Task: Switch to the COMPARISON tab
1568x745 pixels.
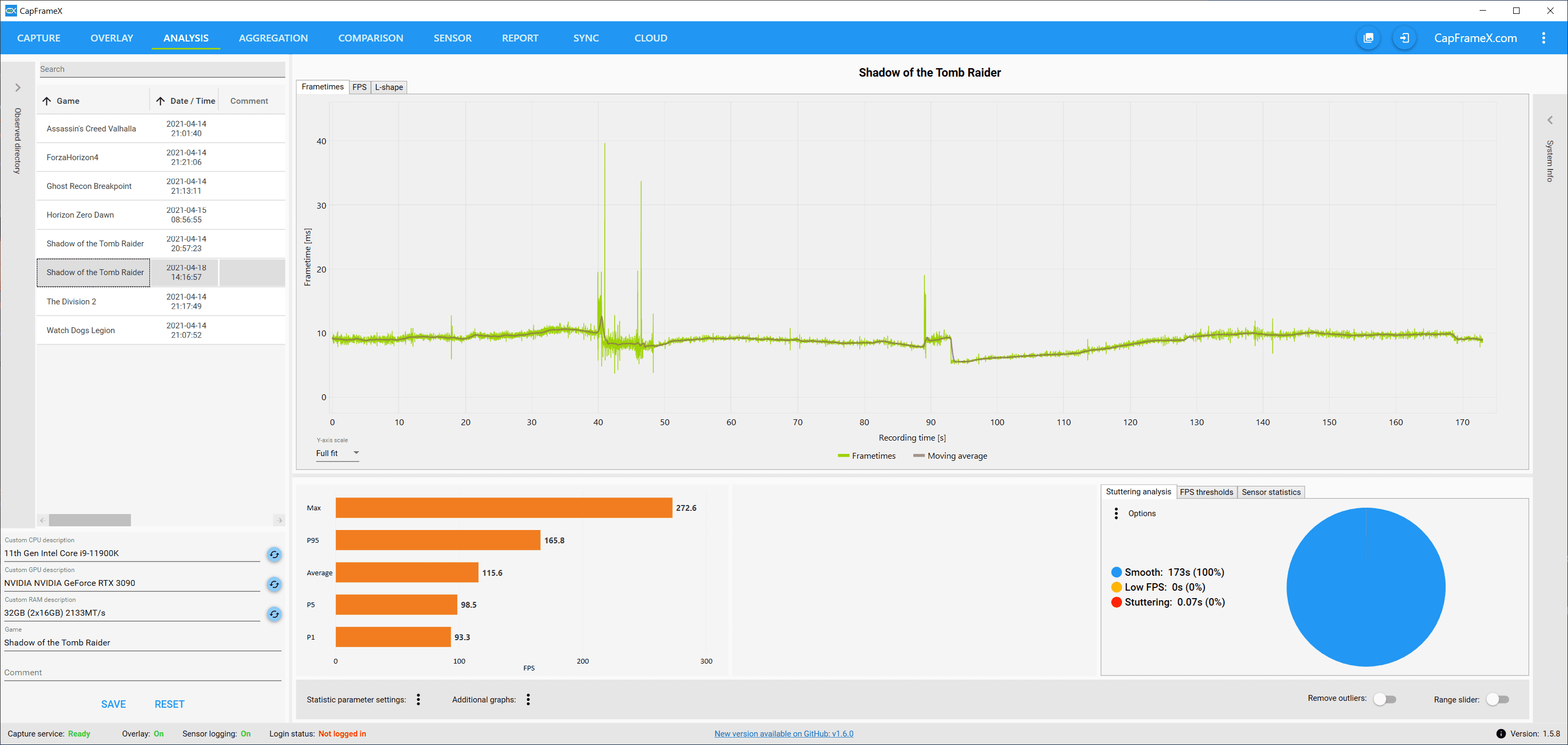Action: coord(370,38)
